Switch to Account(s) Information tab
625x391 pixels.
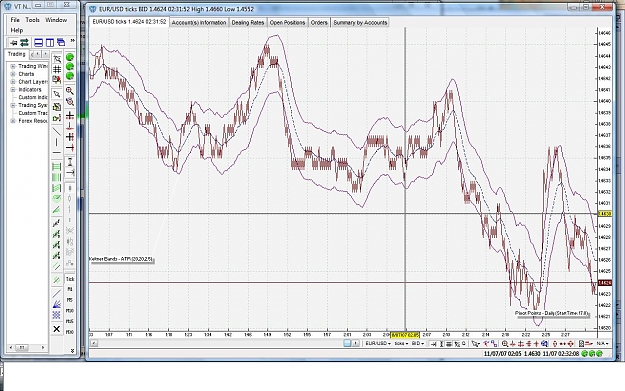tap(199, 23)
